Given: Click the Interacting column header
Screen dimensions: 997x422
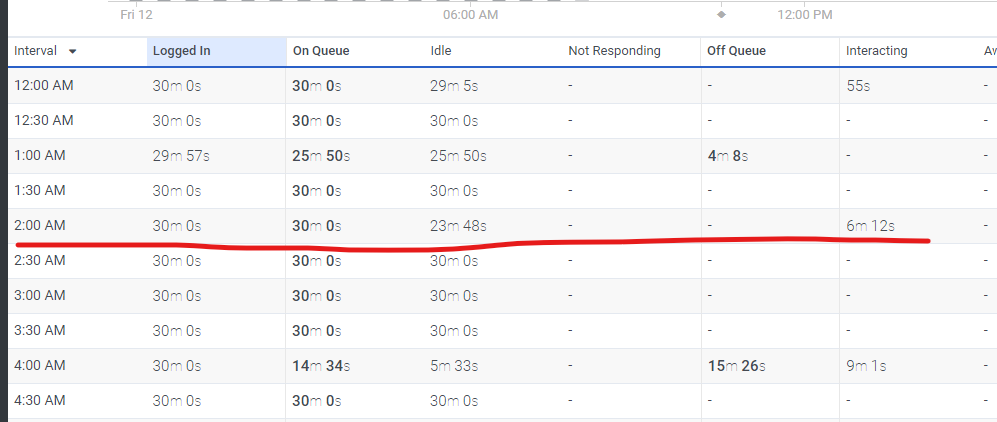Looking at the screenshot, I should pos(876,51).
